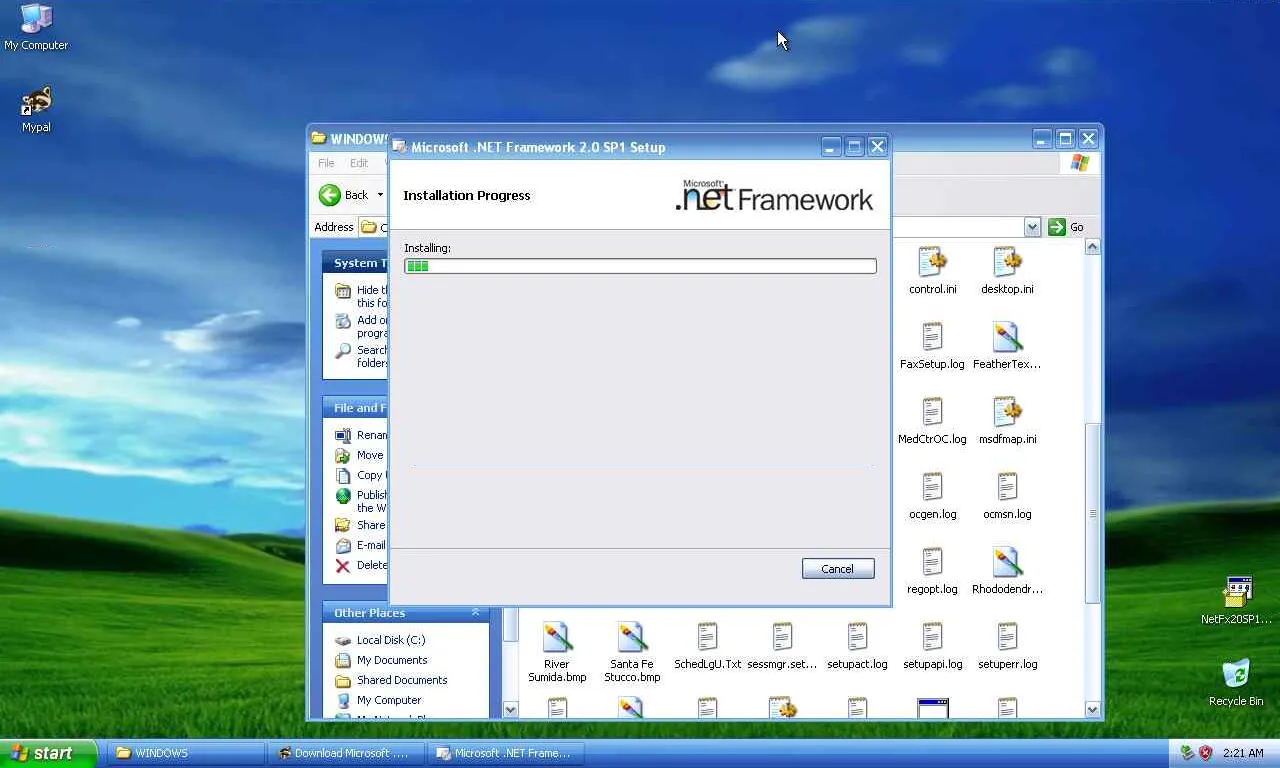Screen dimensions: 1280x768
Task: Switch to Microsoft .NET Frame... taskbar button
Action: (506, 753)
